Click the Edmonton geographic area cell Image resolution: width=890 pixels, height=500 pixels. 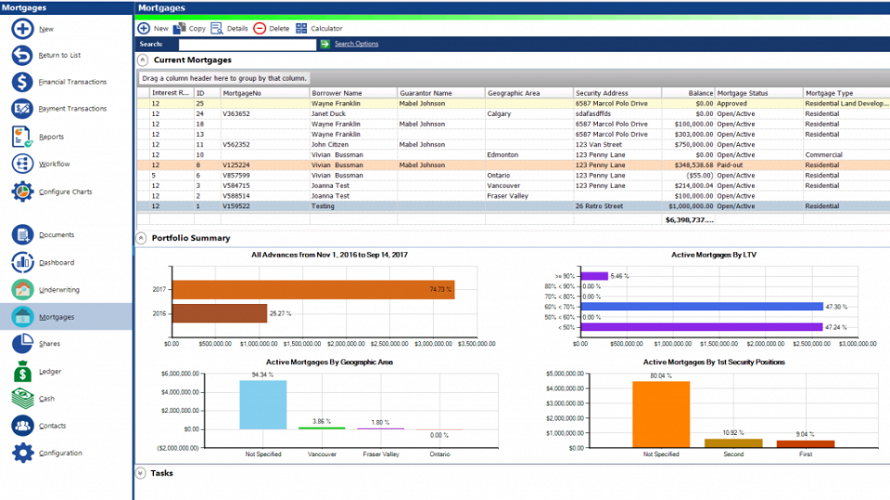529,154
